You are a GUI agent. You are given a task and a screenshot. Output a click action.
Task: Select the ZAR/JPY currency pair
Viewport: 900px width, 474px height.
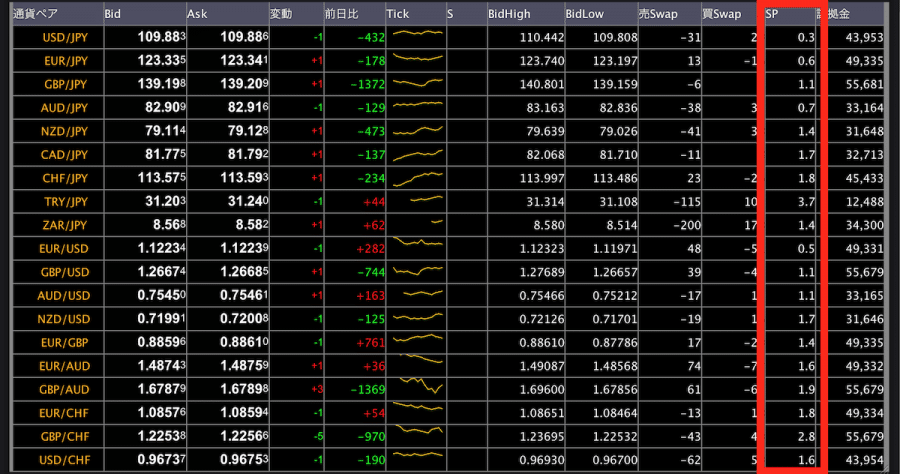pos(65,226)
